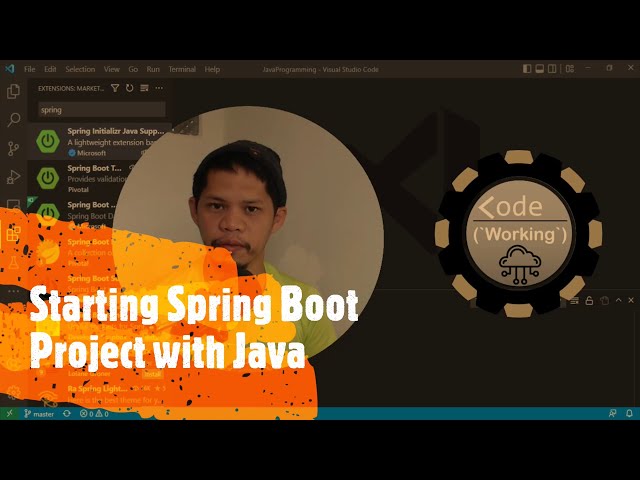Open the Terminal menu

[182, 69]
